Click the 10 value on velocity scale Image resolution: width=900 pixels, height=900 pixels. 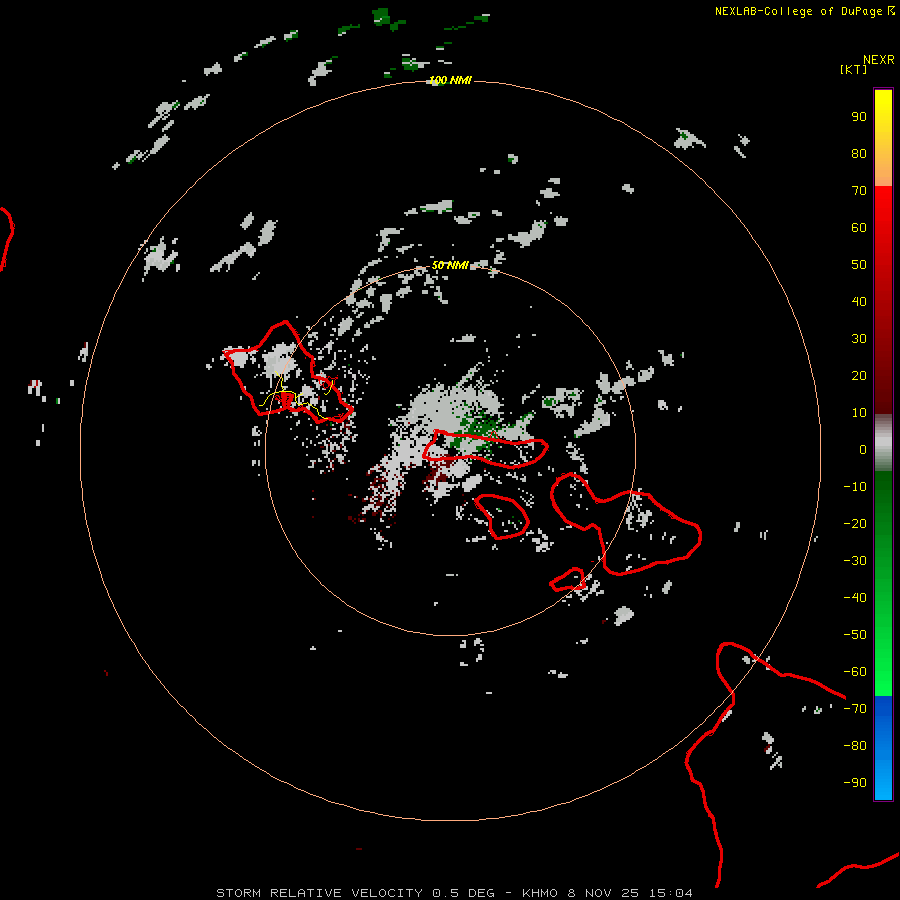859,413
